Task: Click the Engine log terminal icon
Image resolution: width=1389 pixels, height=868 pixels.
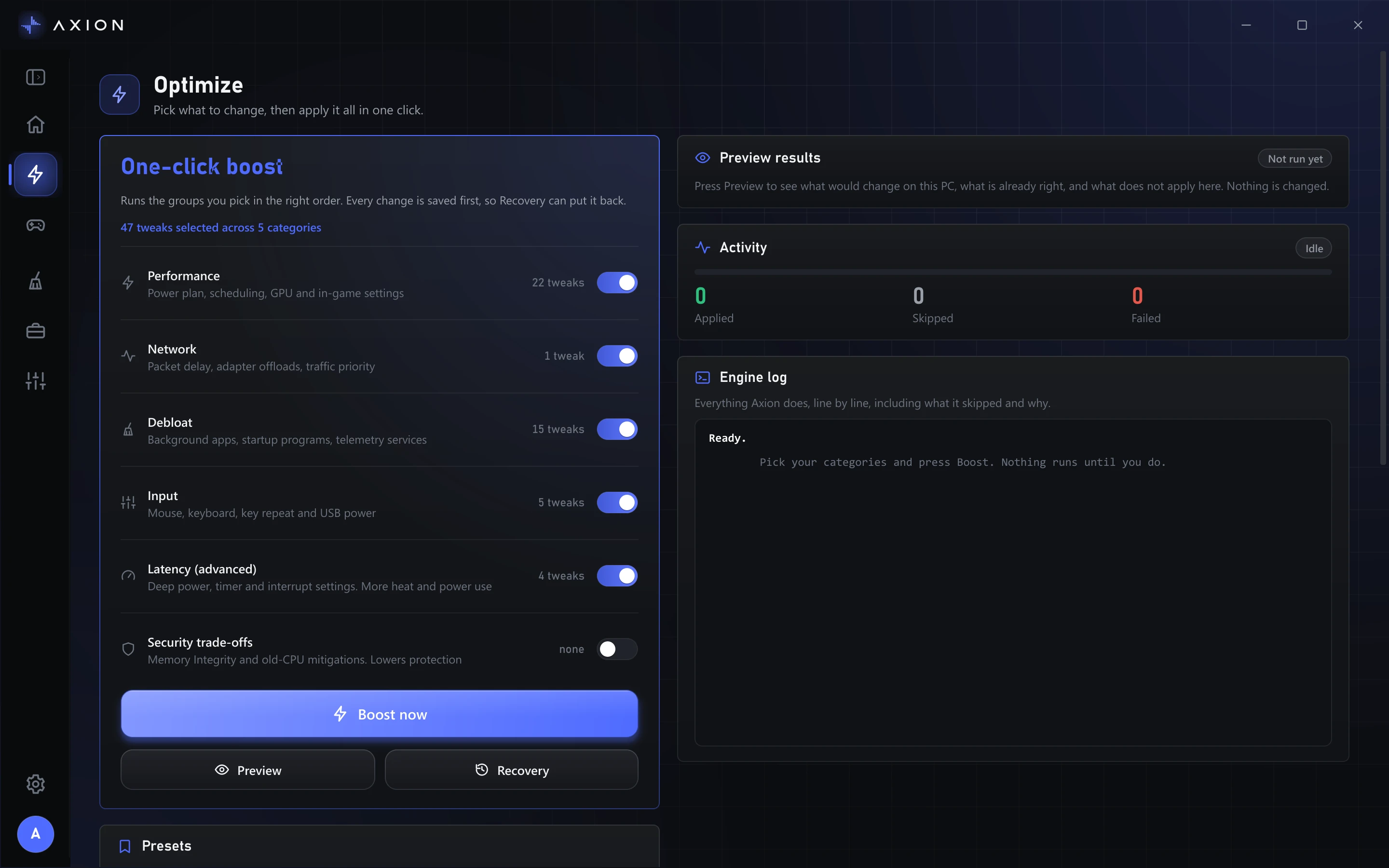Action: (x=703, y=377)
